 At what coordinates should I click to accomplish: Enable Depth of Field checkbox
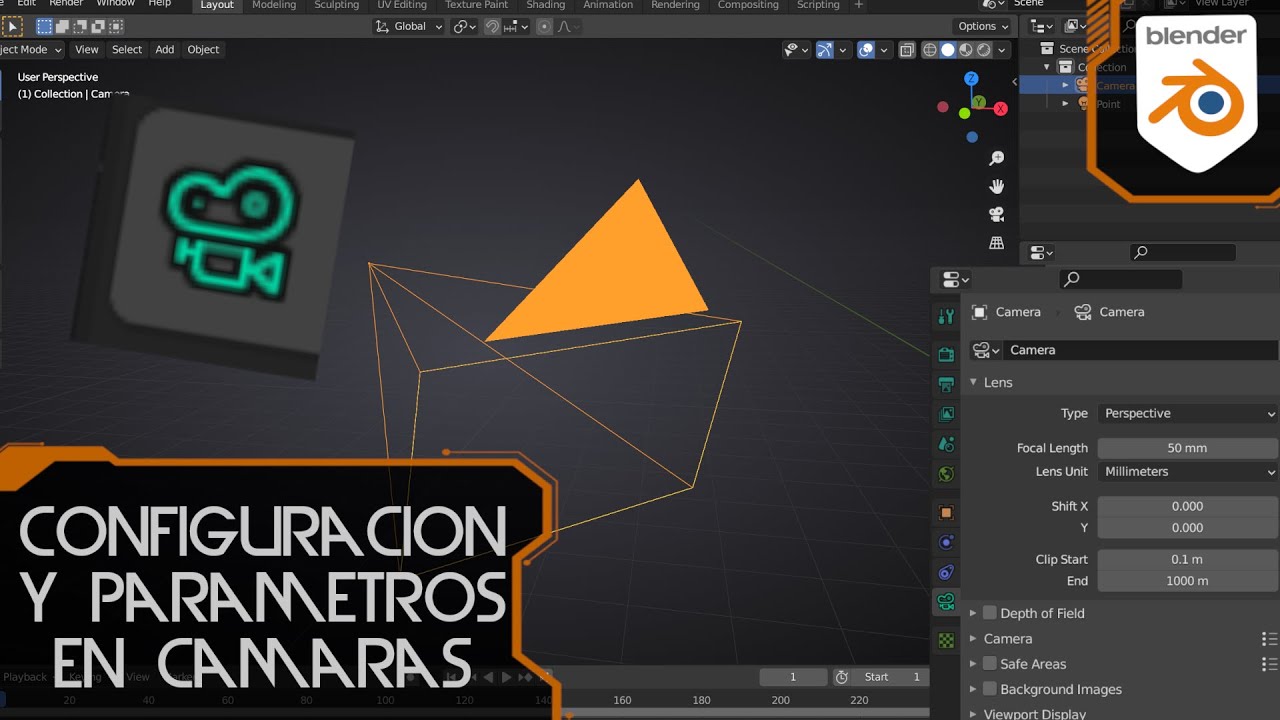(x=990, y=613)
